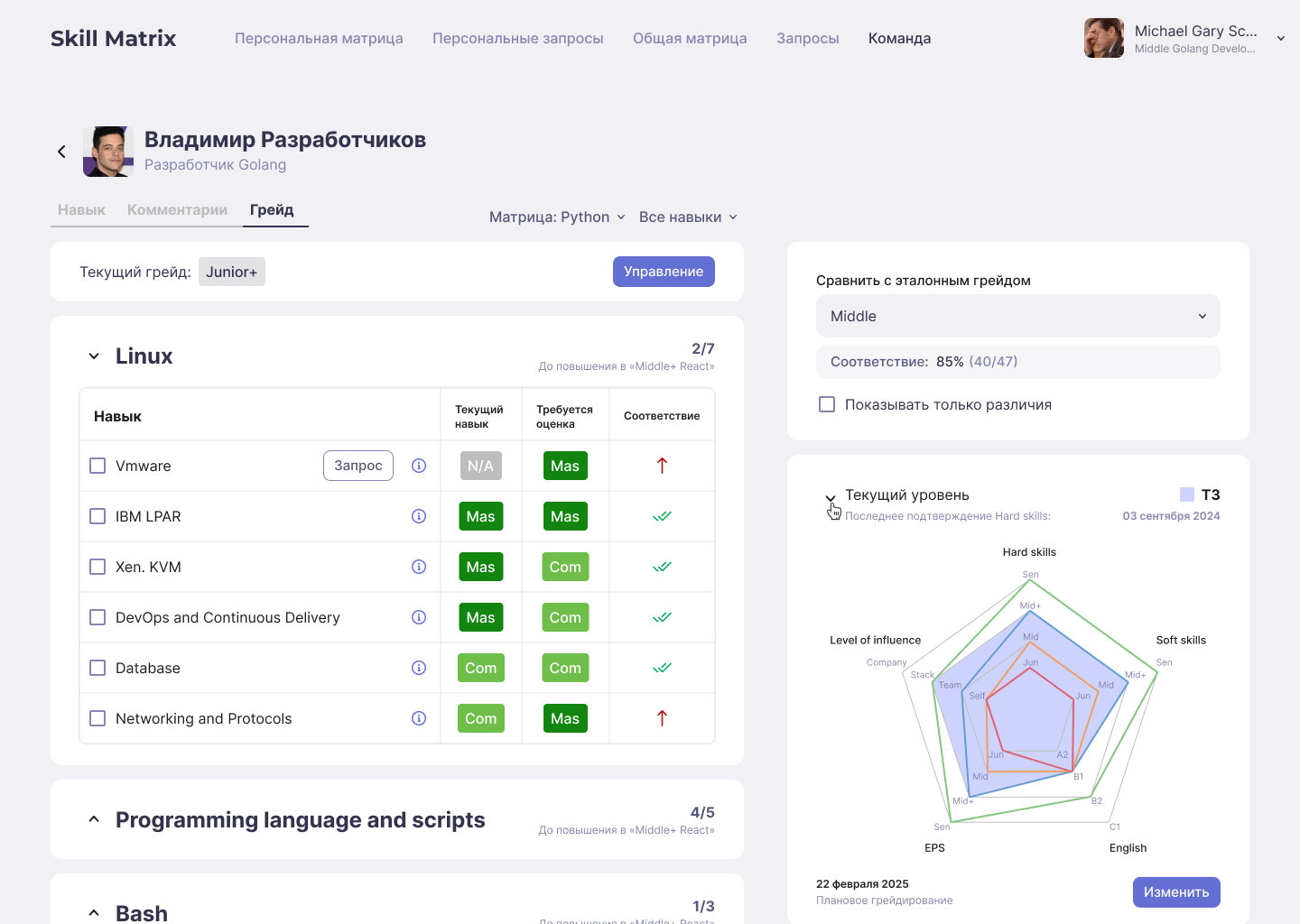Tick Networking and Protocols checkbox

pos(97,718)
